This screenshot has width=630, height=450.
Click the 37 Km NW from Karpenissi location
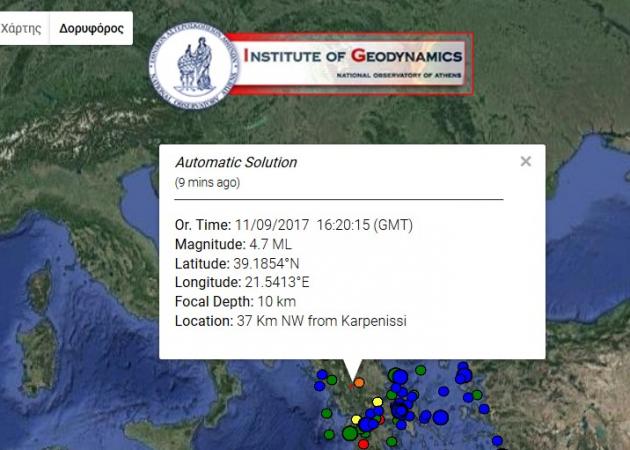[x=322, y=321]
